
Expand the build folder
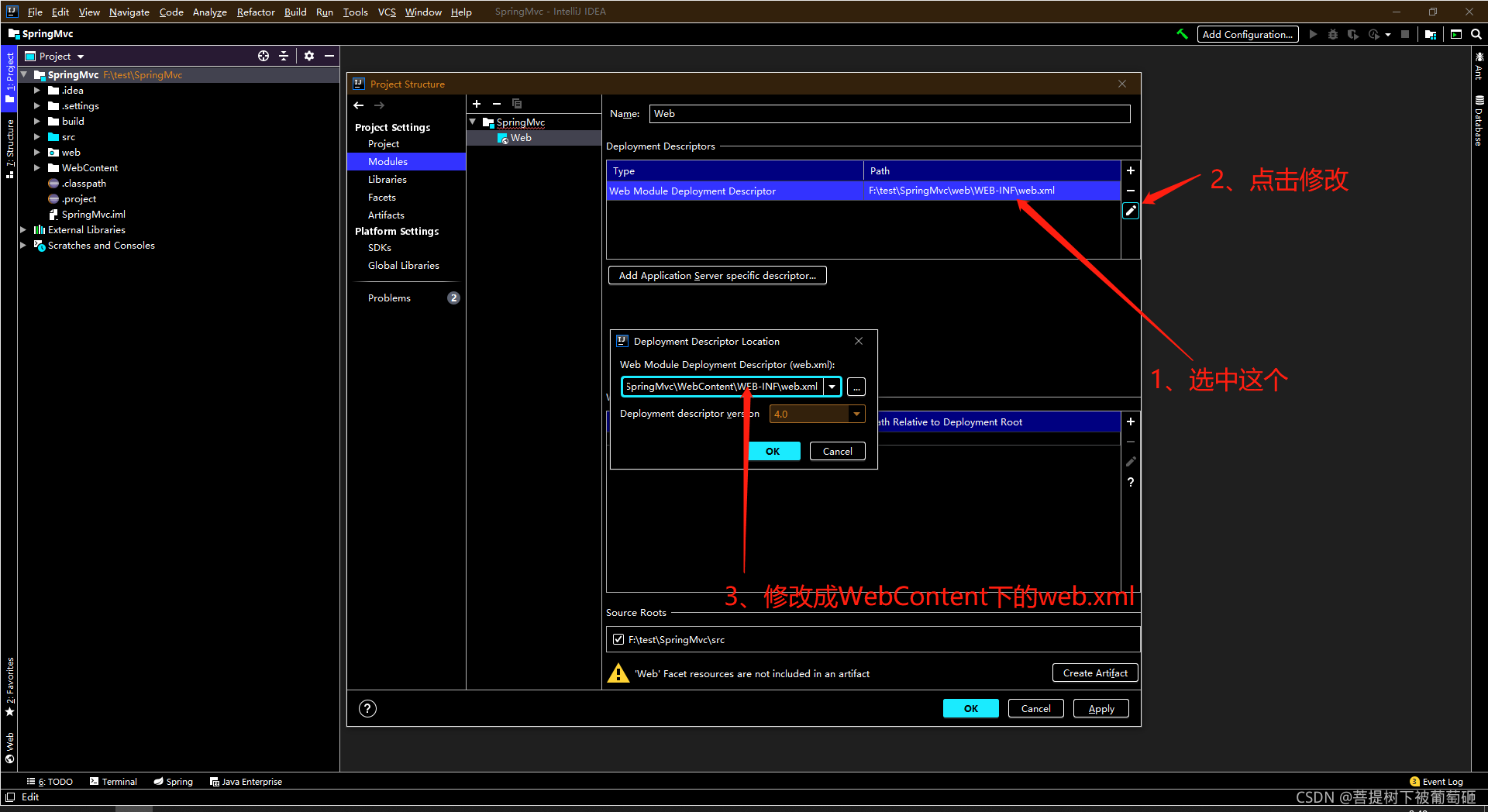36,122
